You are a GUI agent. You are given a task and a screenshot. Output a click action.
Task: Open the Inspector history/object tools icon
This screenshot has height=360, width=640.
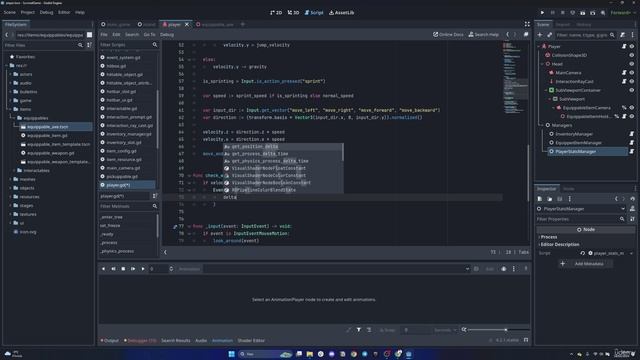632,199
